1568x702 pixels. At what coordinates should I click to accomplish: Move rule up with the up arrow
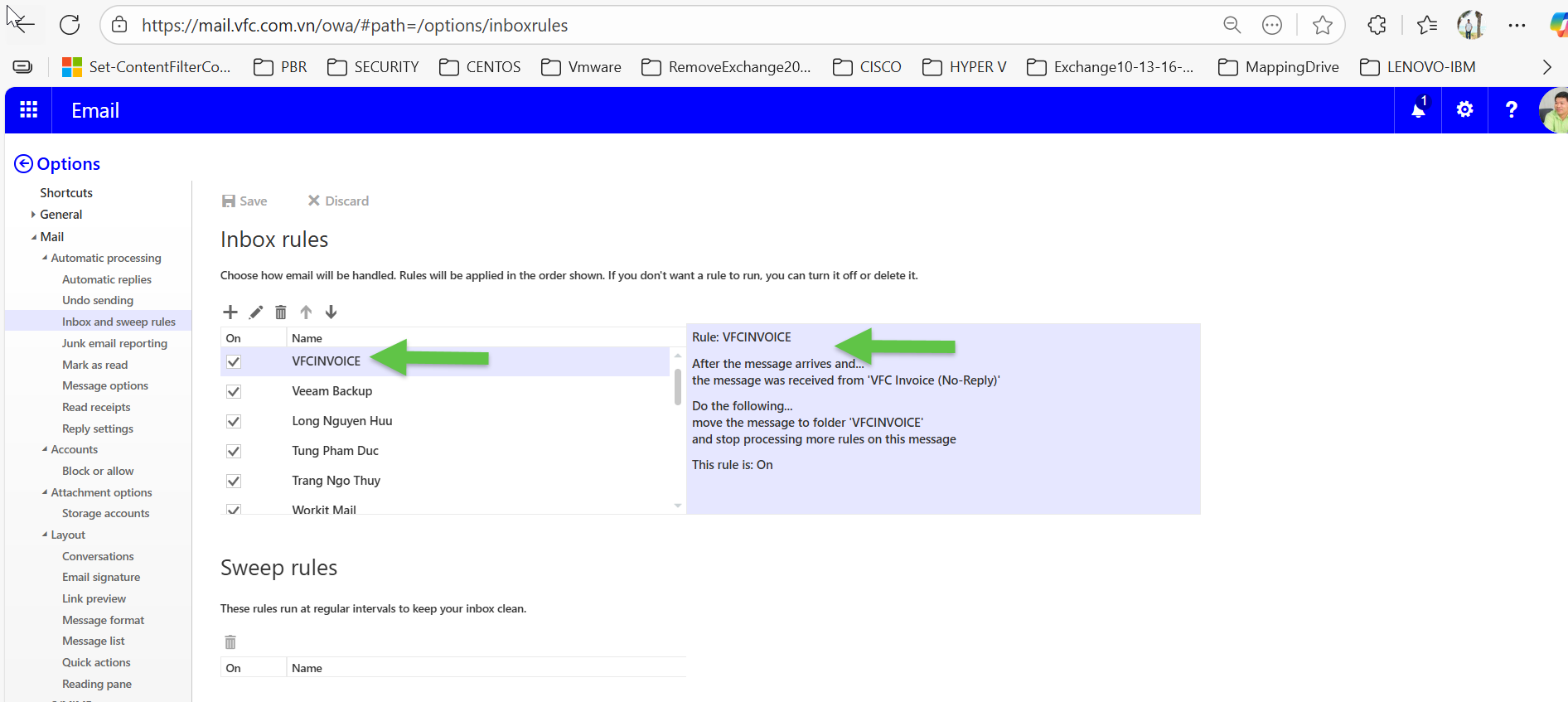click(306, 312)
